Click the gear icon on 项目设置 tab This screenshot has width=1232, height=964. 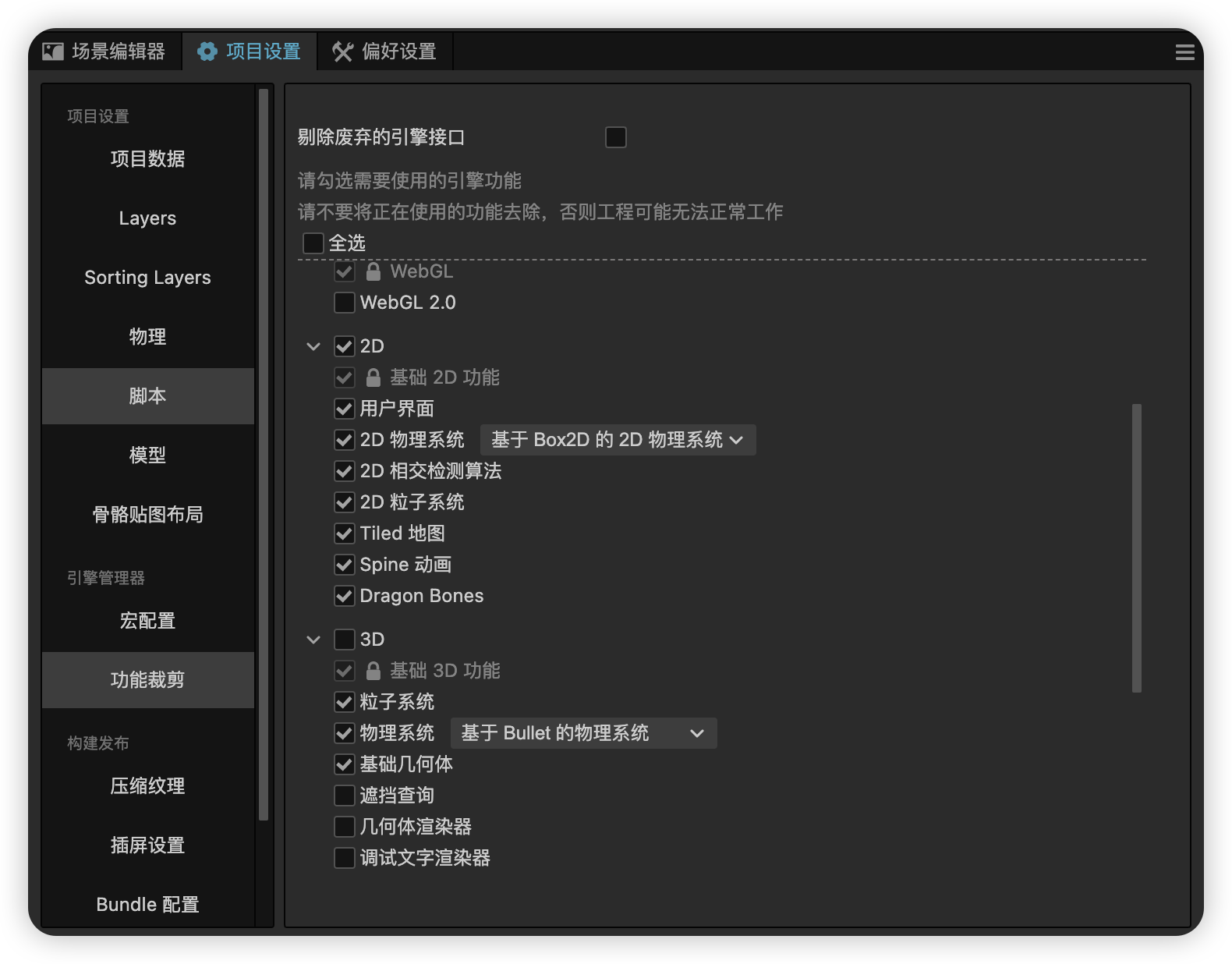(207, 51)
